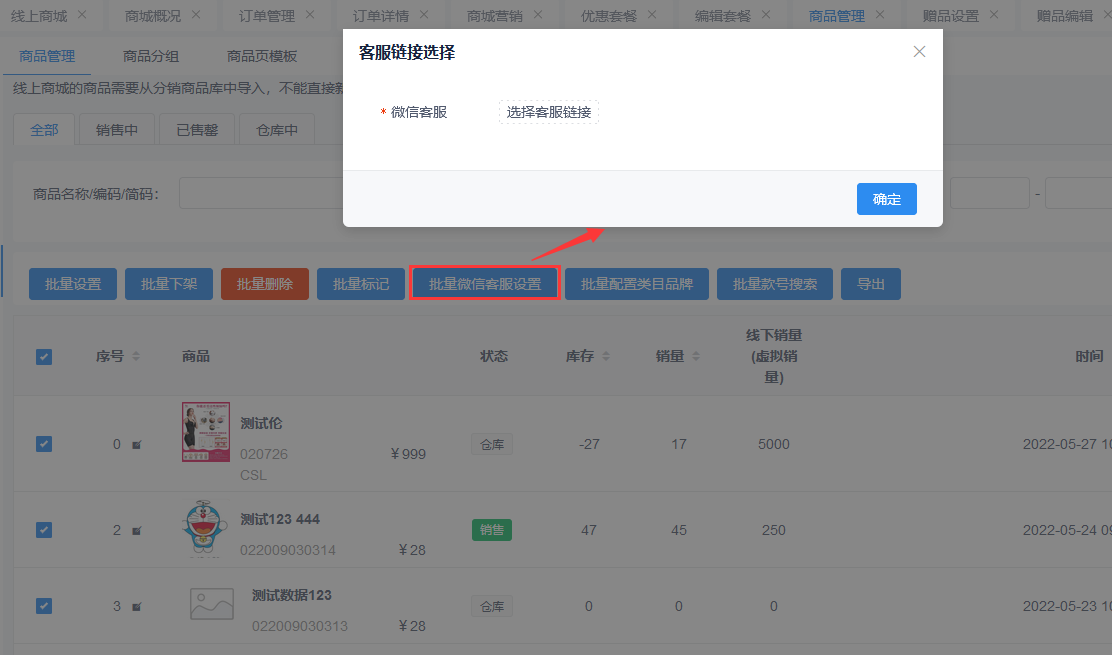Open the 商品页模板 sub-tab
This screenshot has height=655, width=1112.
[x=262, y=56]
